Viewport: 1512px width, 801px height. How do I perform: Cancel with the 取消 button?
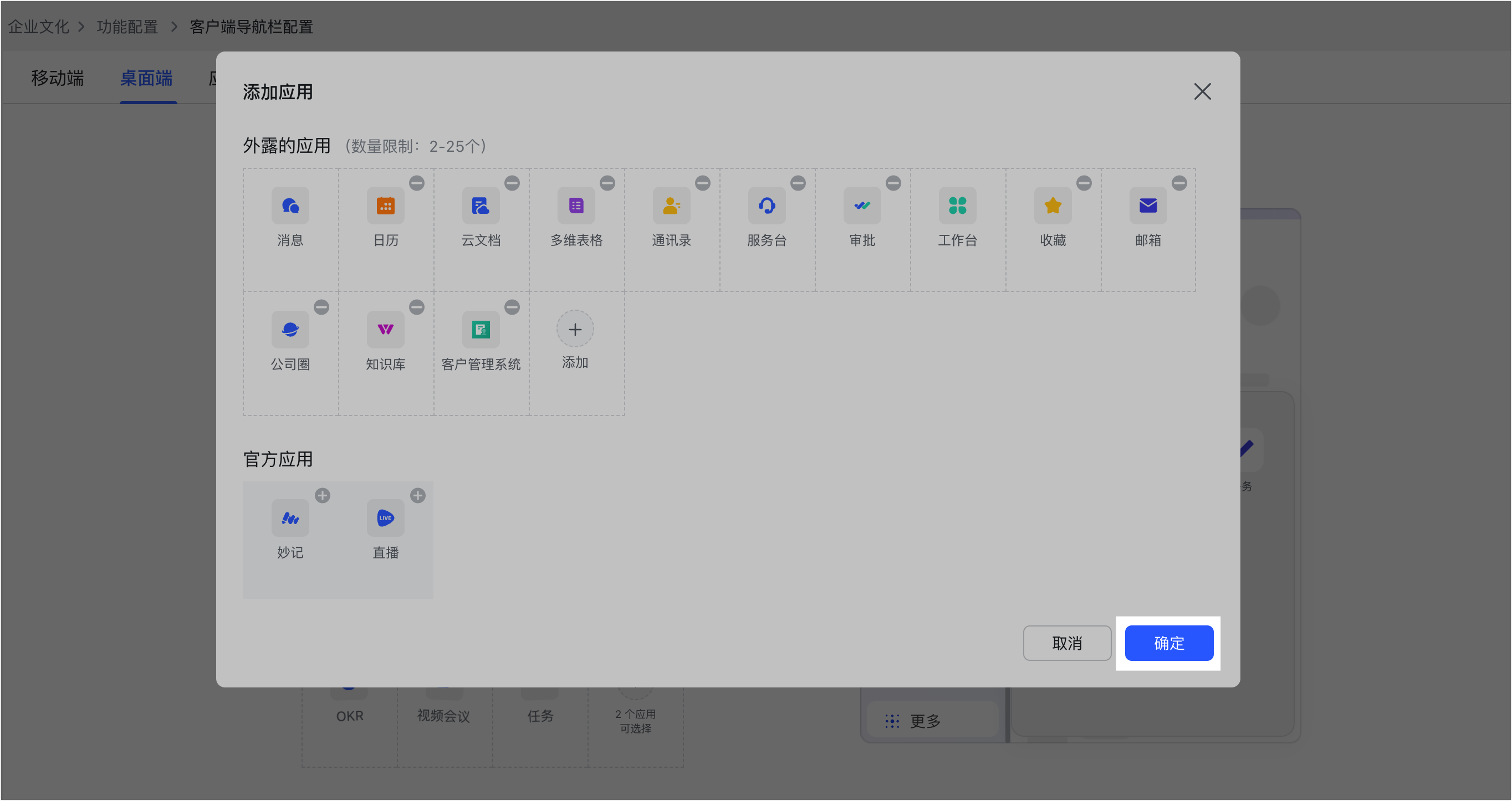coord(1067,643)
